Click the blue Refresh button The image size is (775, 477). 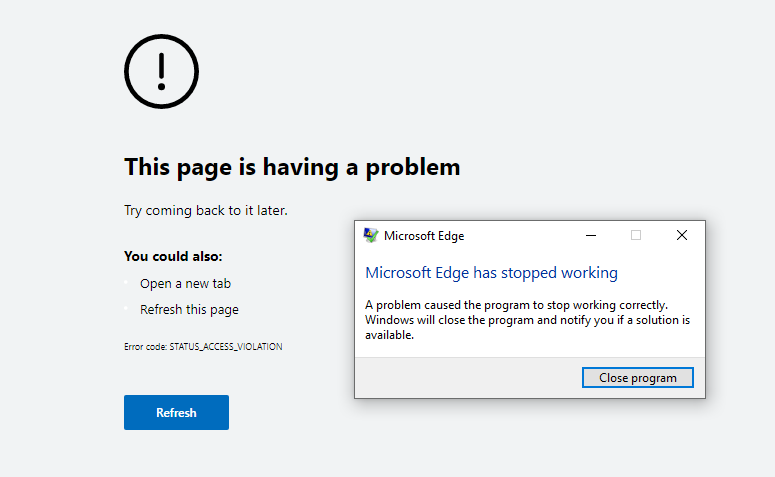click(x=176, y=412)
